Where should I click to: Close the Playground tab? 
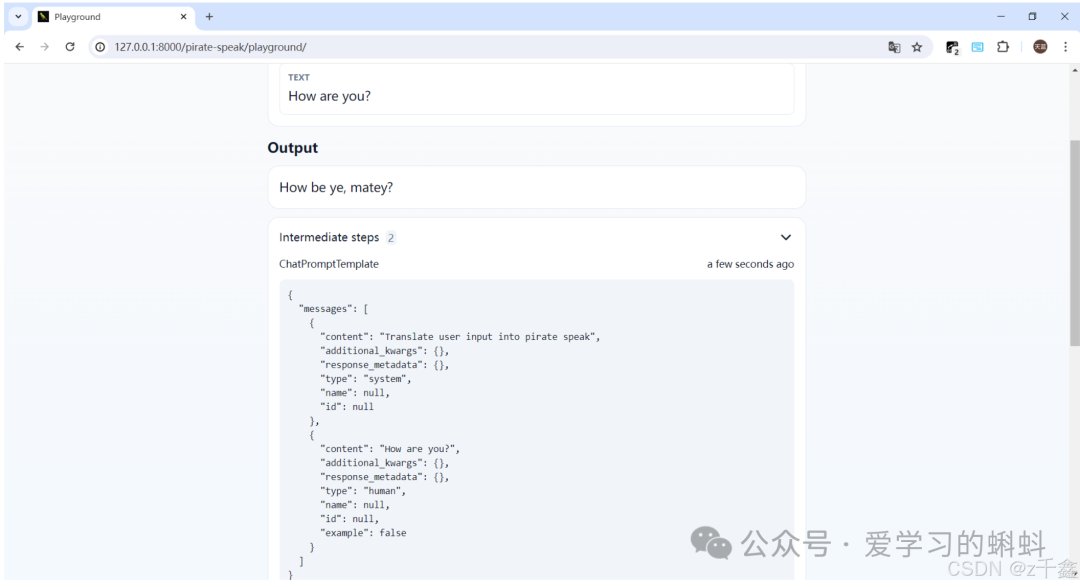pyautogui.click(x=183, y=17)
